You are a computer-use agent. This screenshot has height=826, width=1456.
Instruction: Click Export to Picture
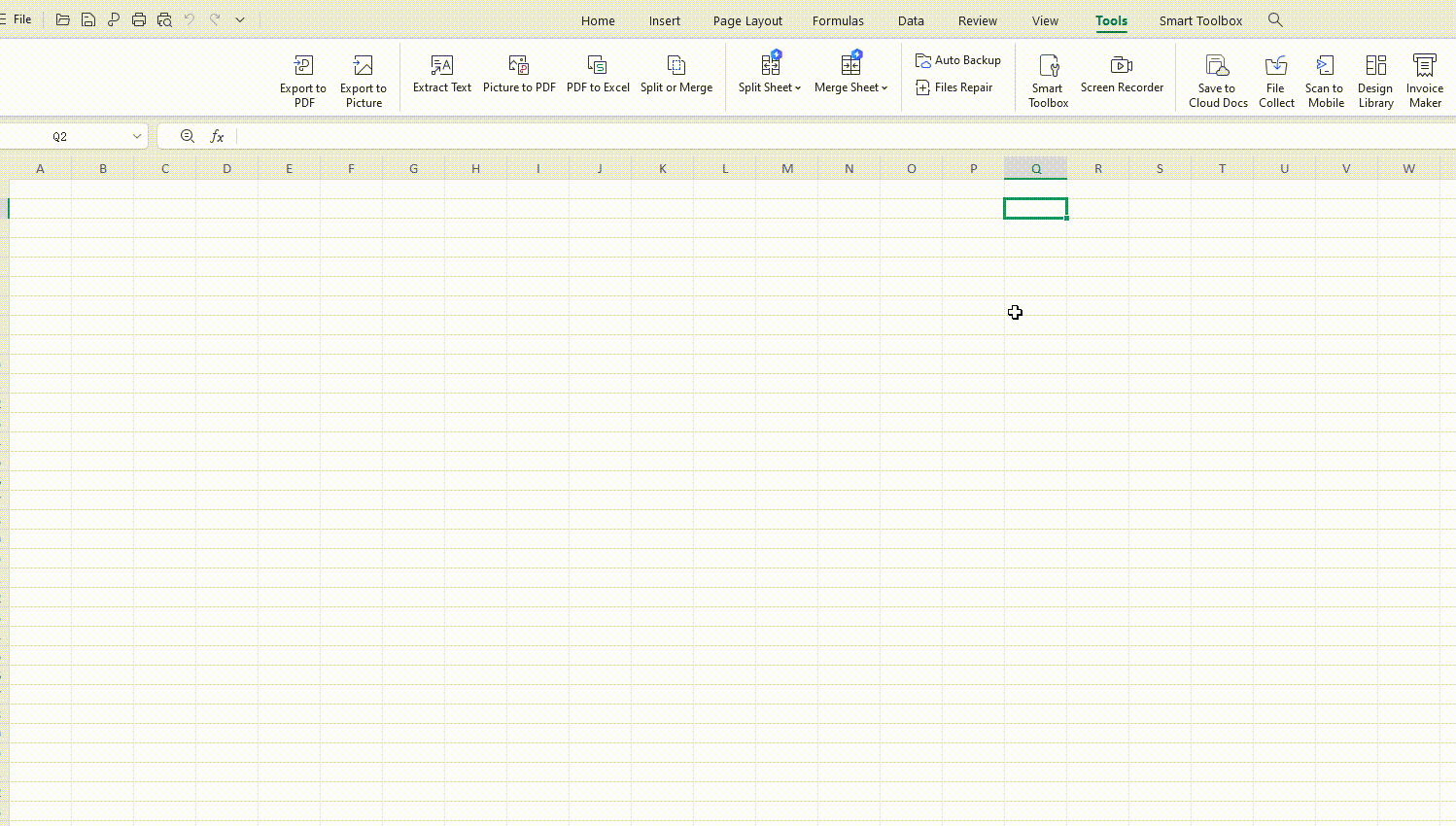pyautogui.click(x=364, y=80)
